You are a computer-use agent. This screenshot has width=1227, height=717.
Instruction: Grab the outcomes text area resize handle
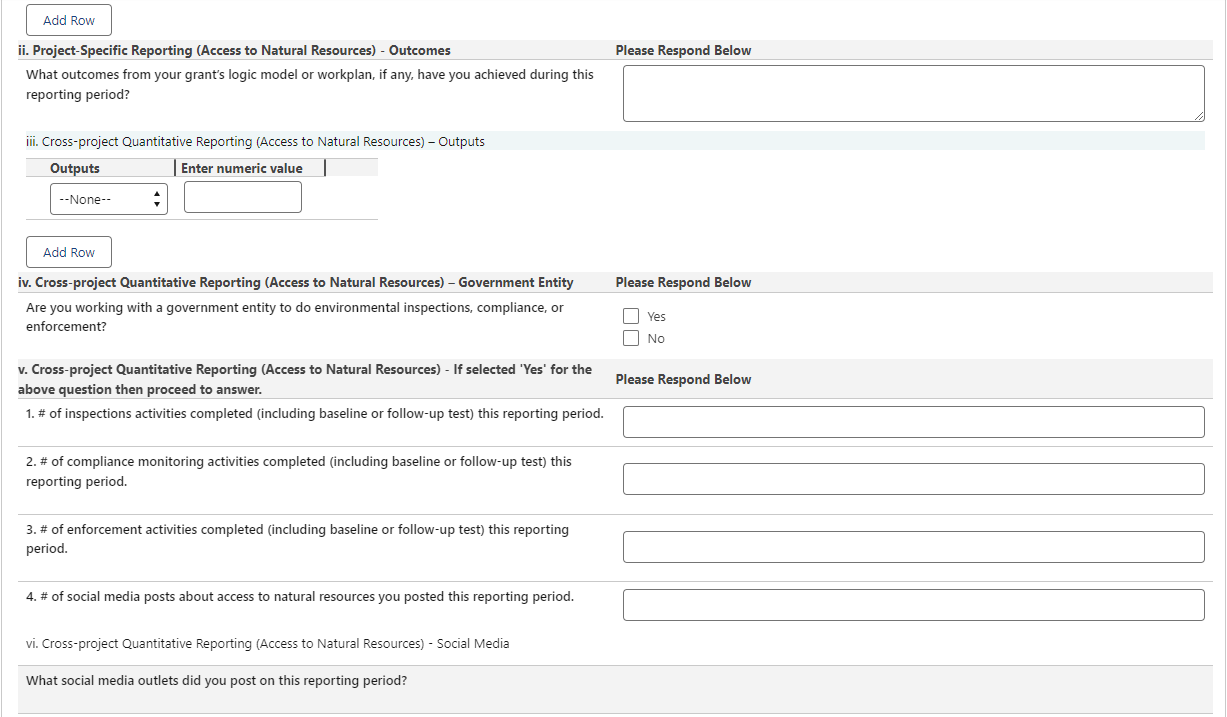pos(1198,116)
